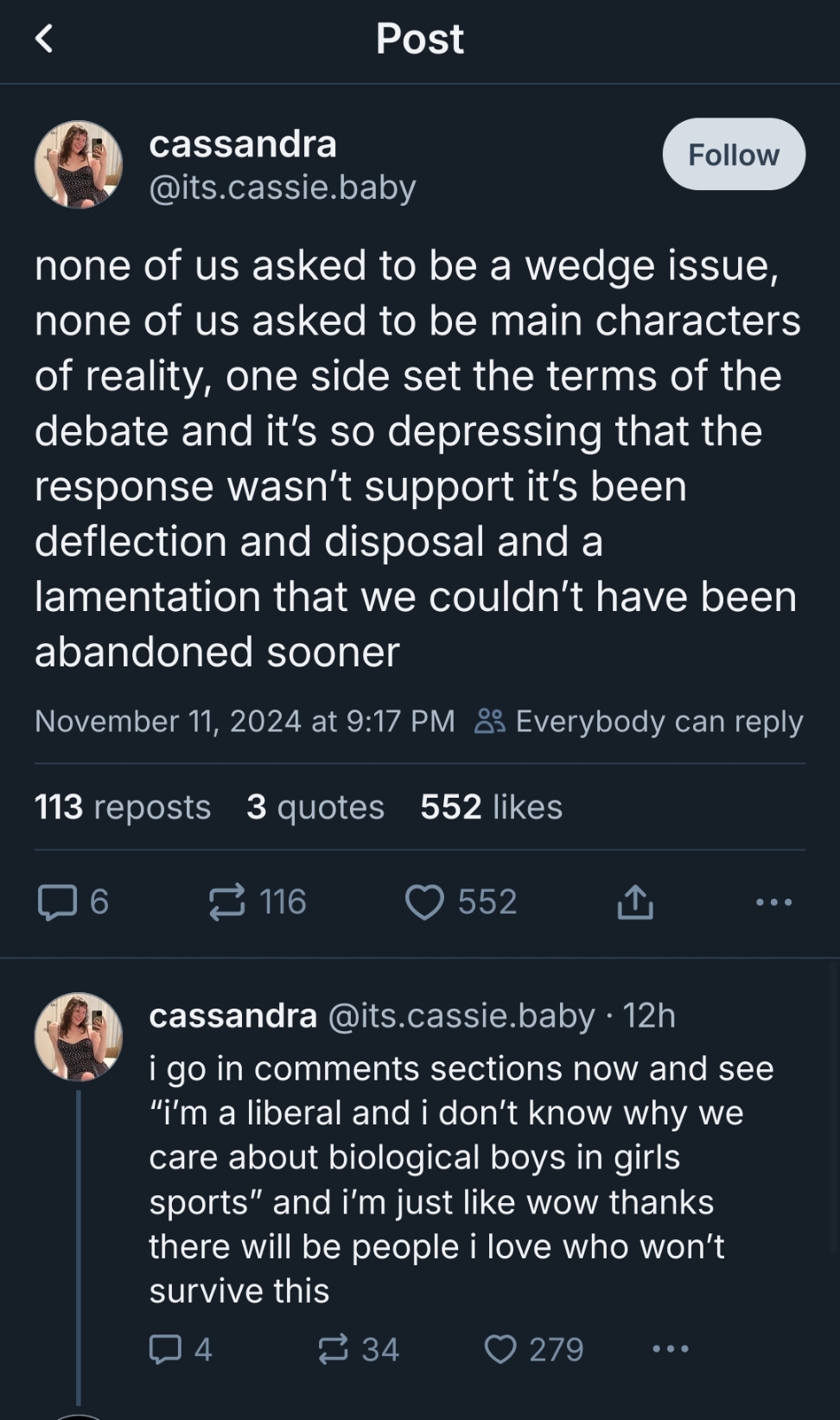Tap the reply icon on main post
Viewport: 840px width, 1420px height.
[57, 902]
